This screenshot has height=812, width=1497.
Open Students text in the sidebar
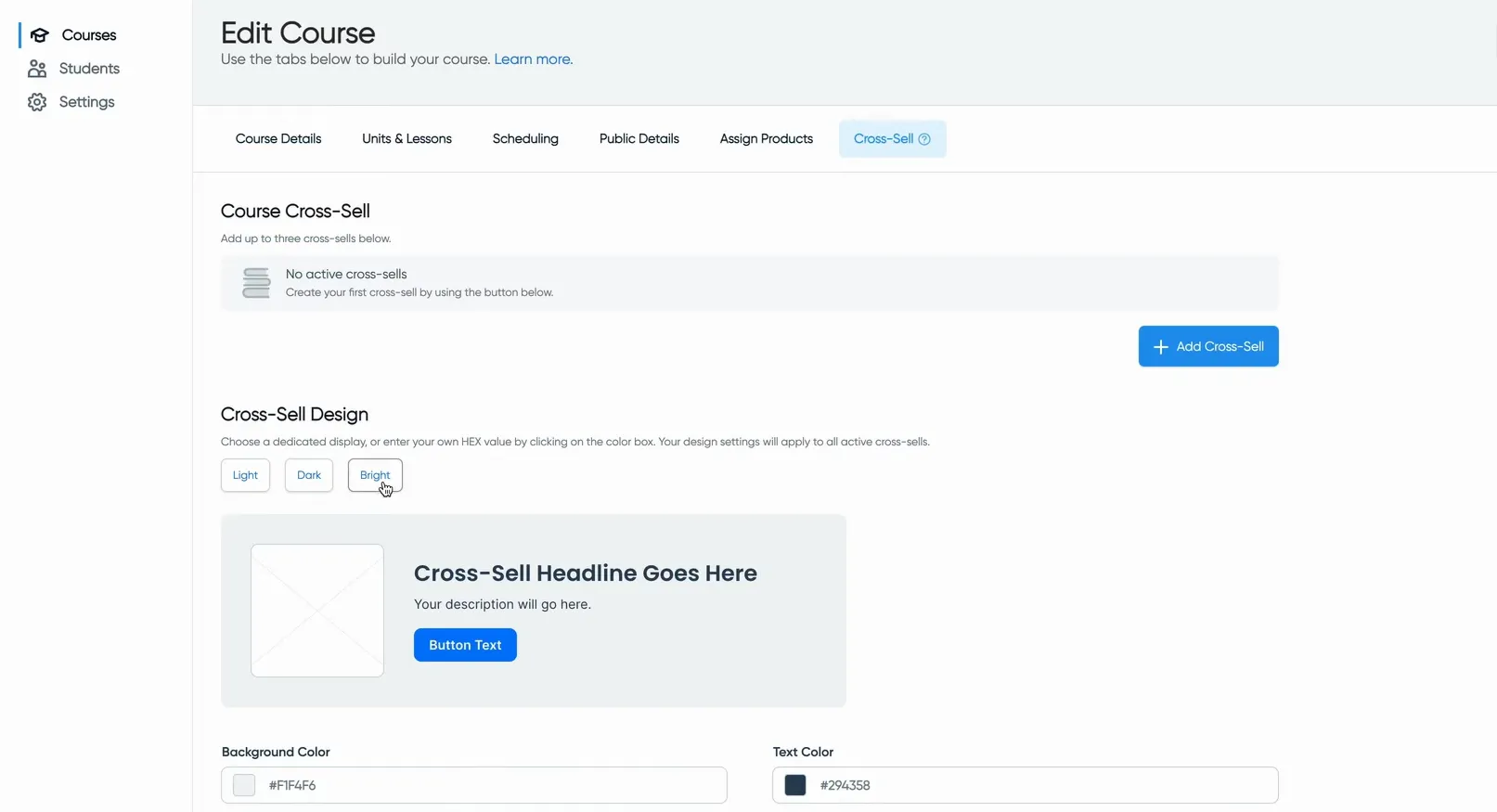(x=89, y=69)
